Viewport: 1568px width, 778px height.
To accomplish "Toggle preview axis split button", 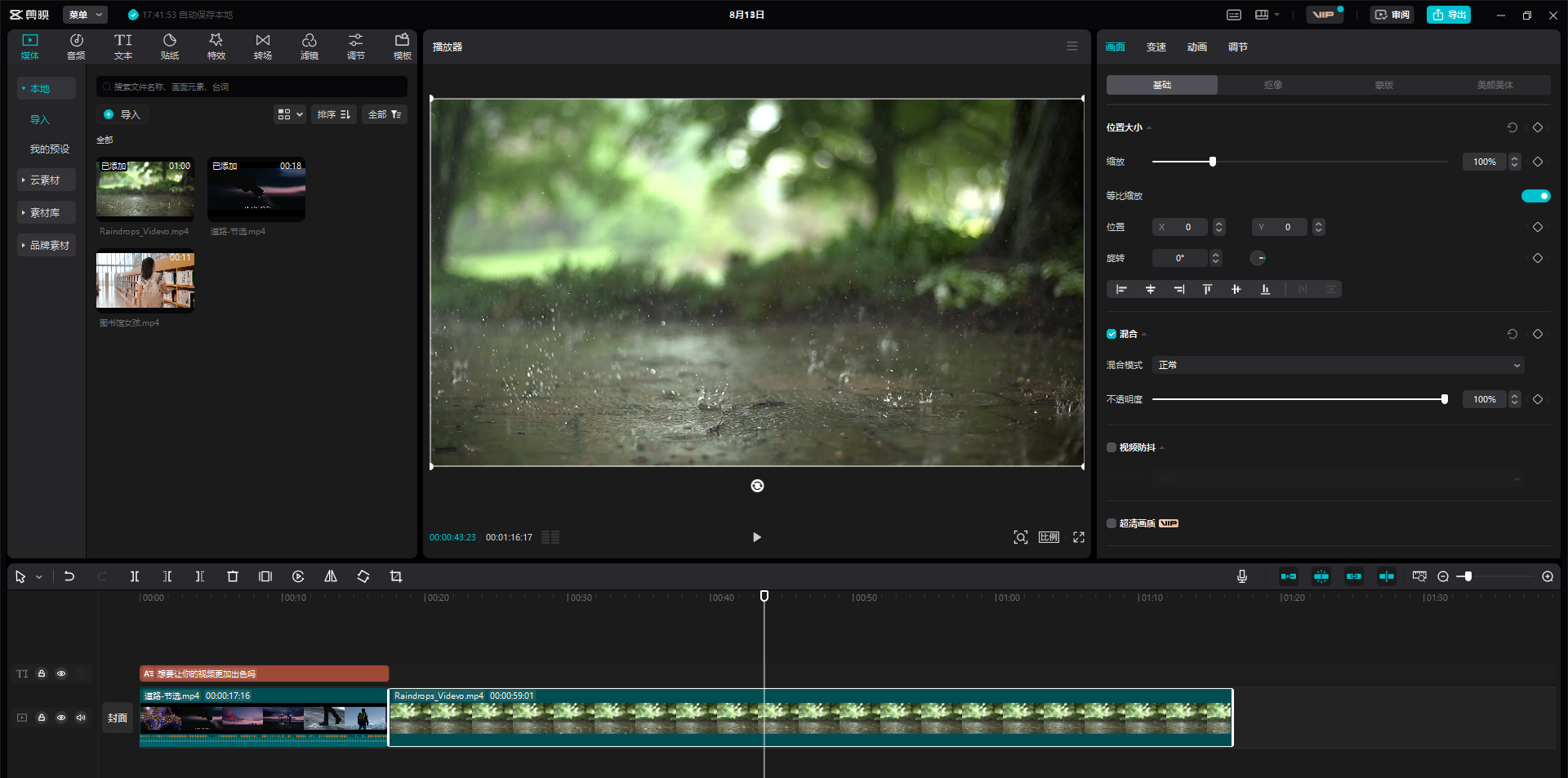I will point(1387,576).
